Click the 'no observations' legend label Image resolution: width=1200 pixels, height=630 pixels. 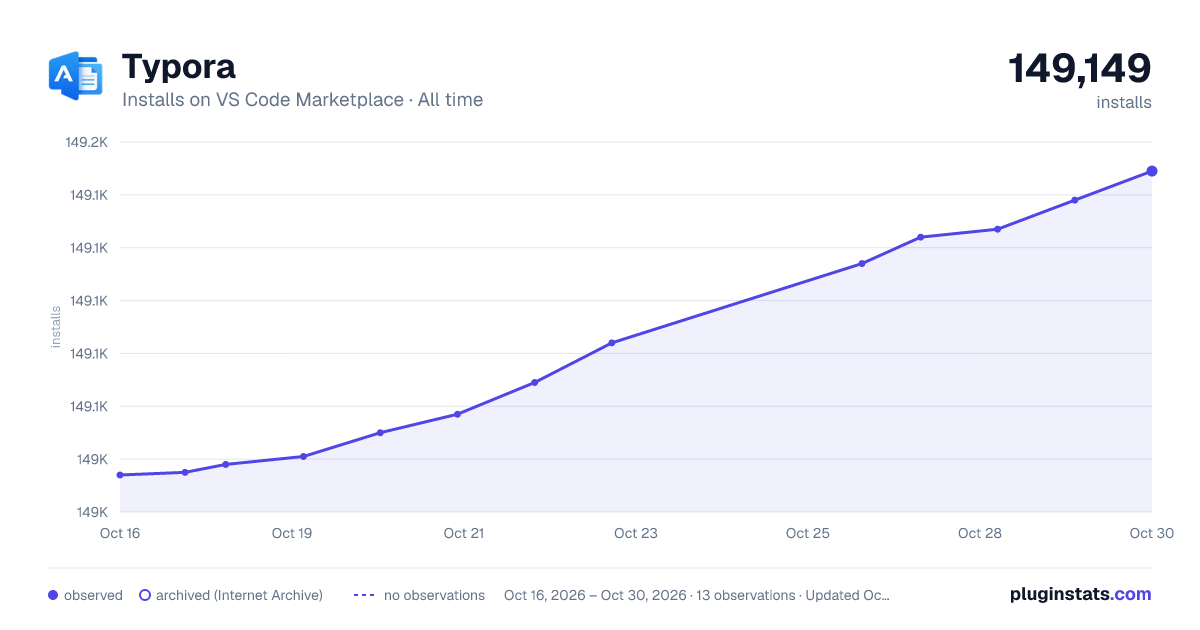pos(434,595)
